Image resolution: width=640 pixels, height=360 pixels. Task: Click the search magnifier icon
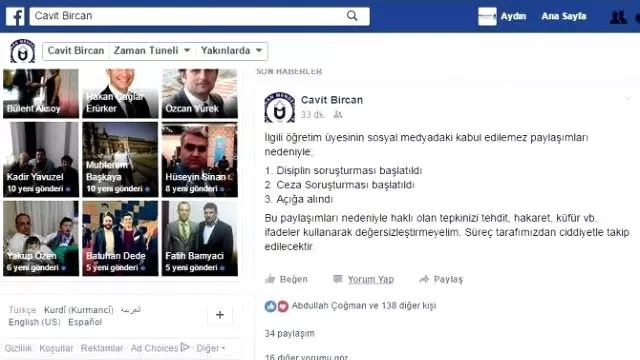tap(352, 16)
